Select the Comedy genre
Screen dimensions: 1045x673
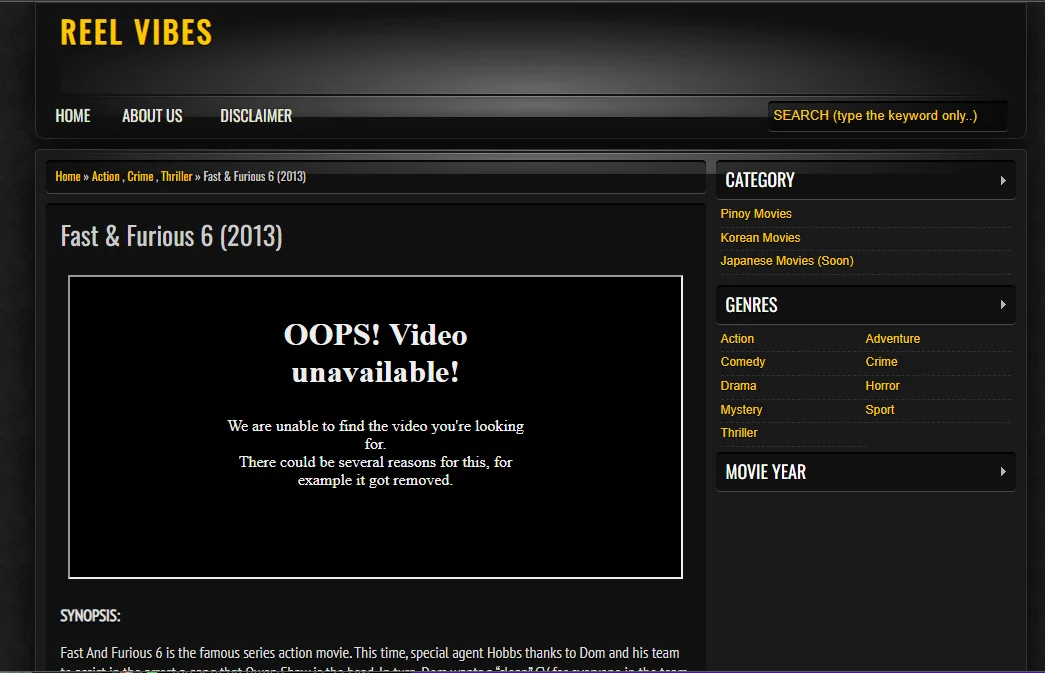tap(742, 362)
